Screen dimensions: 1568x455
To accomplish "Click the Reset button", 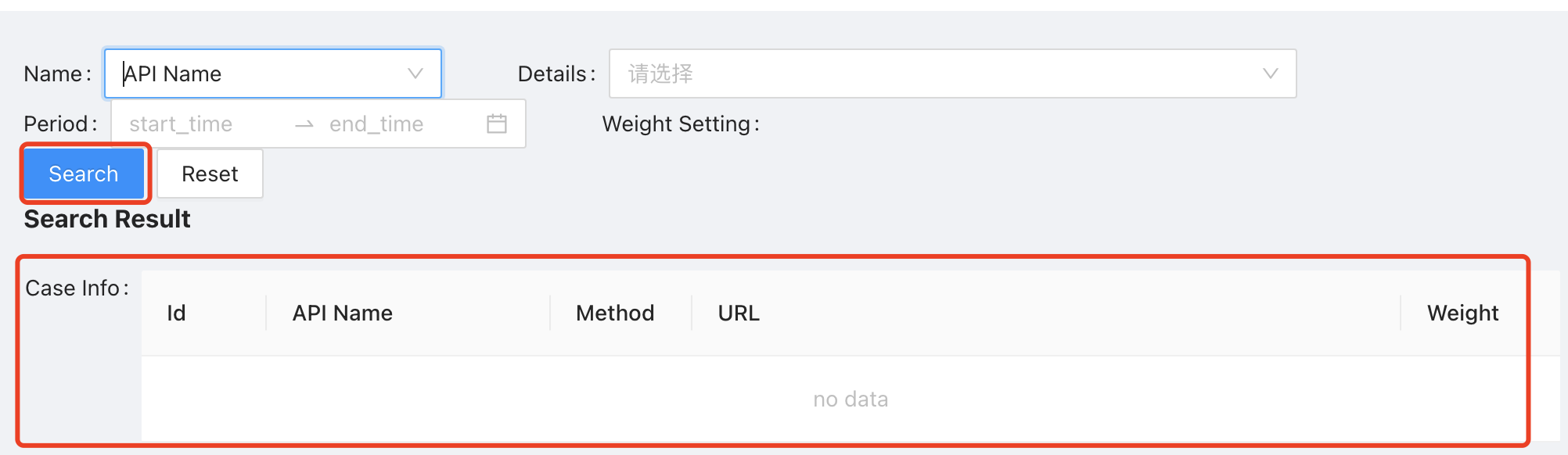I will (210, 174).
